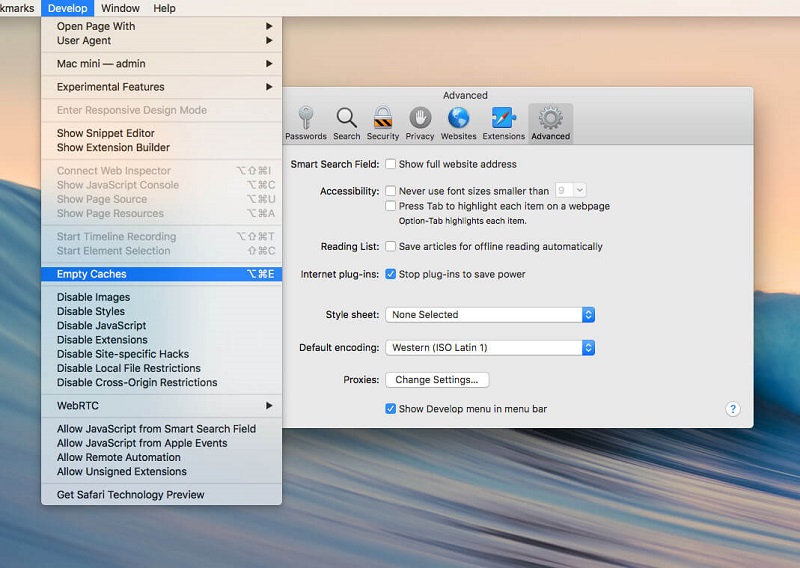Open the Default encoding dropdown
The height and width of the screenshot is (568, 800).
click(490, 348)
